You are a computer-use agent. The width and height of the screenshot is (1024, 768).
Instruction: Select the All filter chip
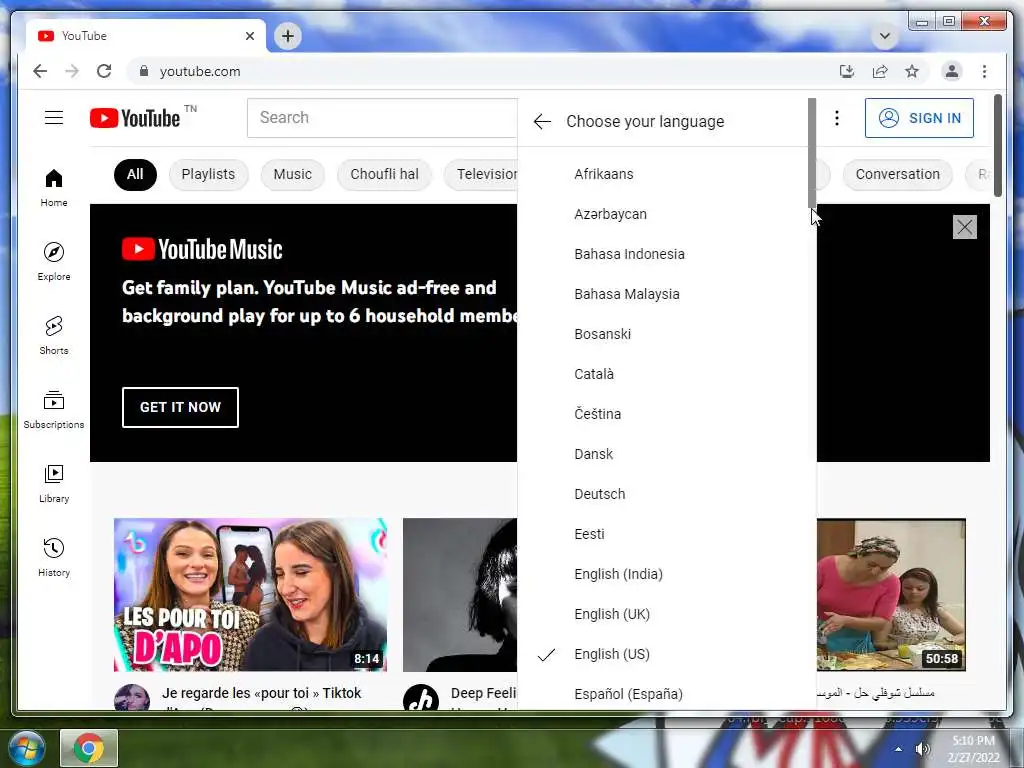coord(135,174)
